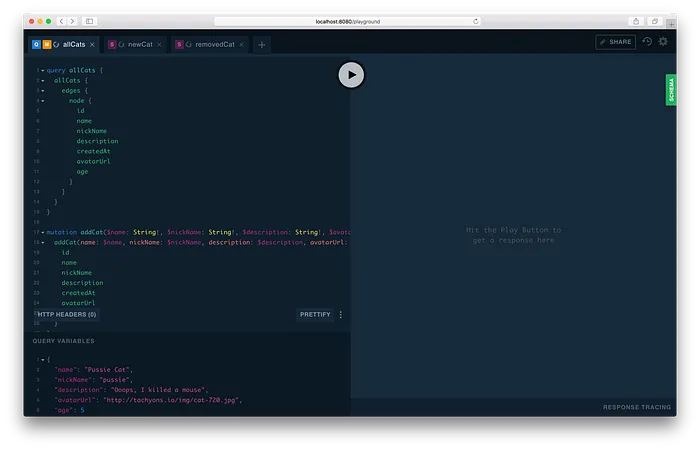Collapse the mutation addCat block on line 17

pyautogui.click(x=43, y=233)
